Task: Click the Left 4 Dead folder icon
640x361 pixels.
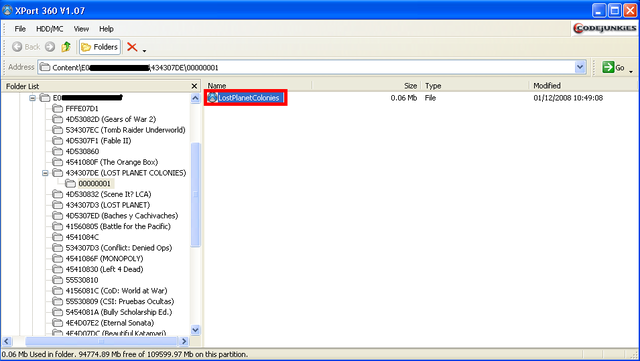Action: pyautogui.click(x=58, y=269)
